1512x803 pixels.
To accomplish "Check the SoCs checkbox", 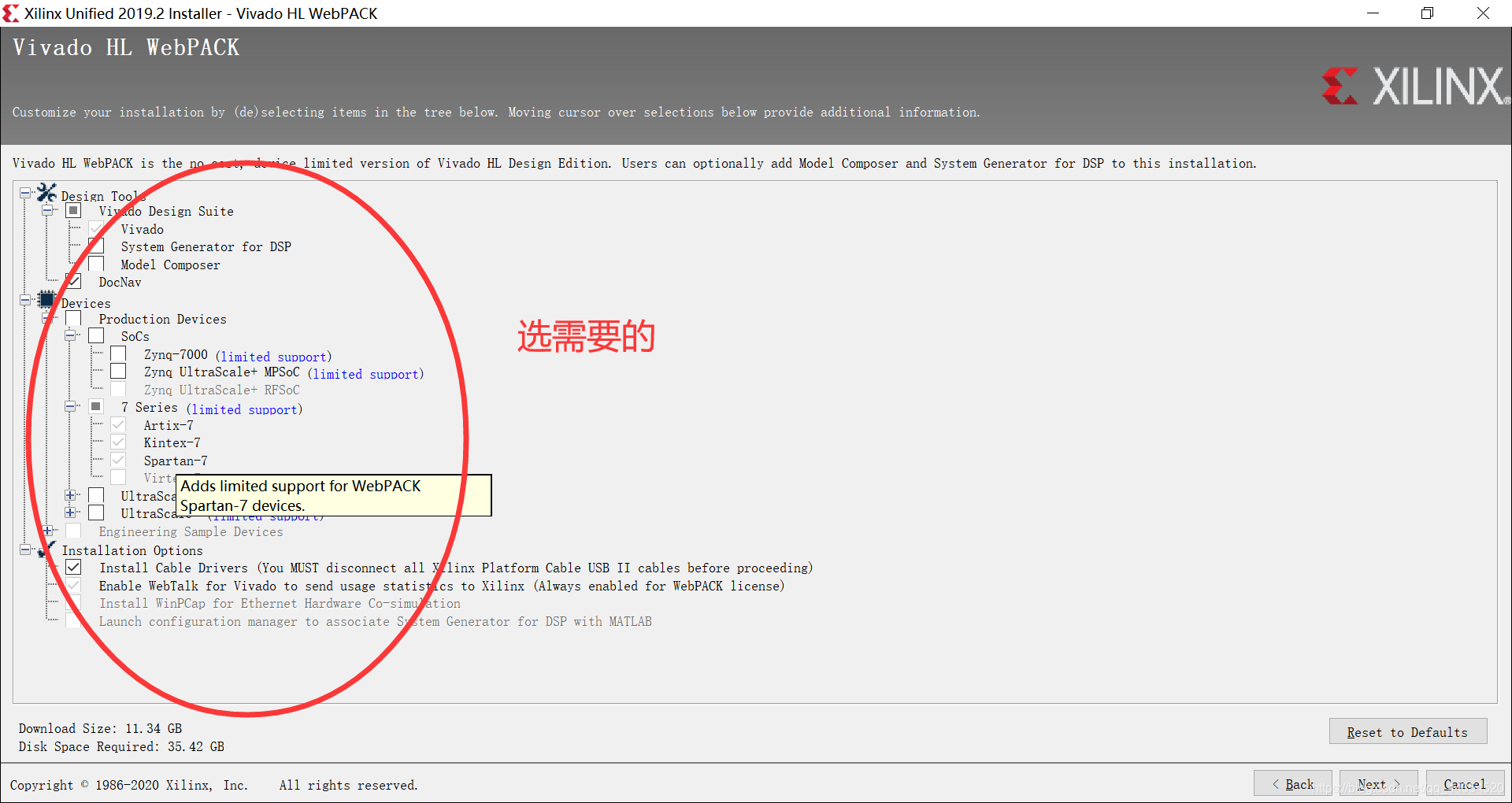I will click(x=96, y=335).
